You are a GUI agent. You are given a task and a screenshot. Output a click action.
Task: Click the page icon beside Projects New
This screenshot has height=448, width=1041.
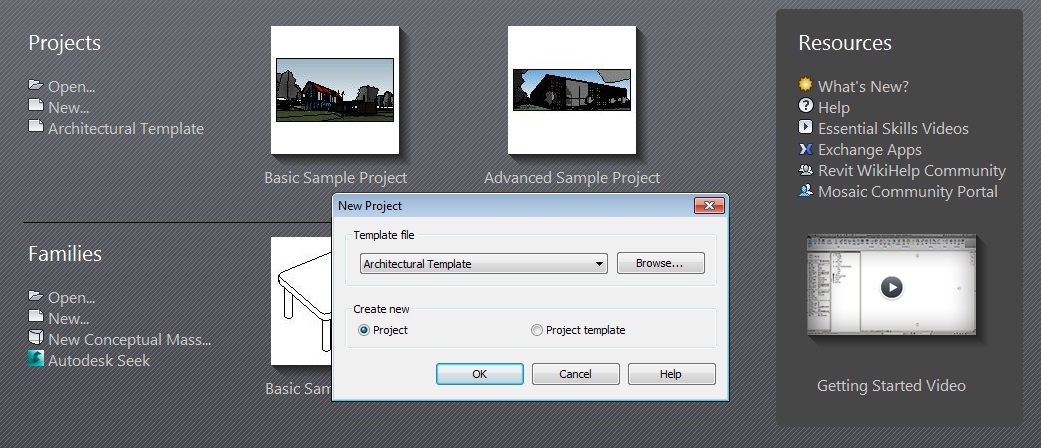click(36, 106)
